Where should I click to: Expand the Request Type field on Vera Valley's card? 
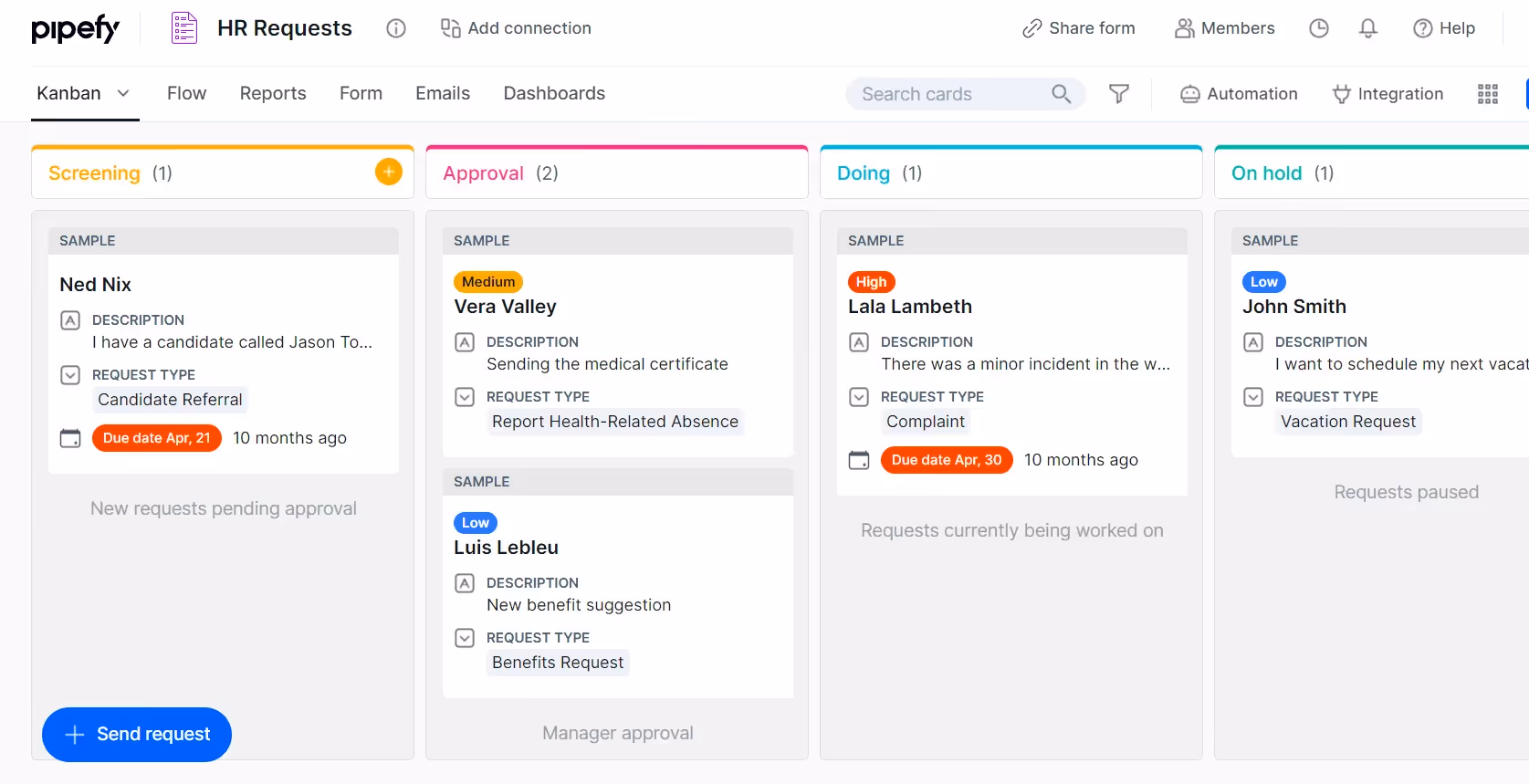(x=465, y=396)
